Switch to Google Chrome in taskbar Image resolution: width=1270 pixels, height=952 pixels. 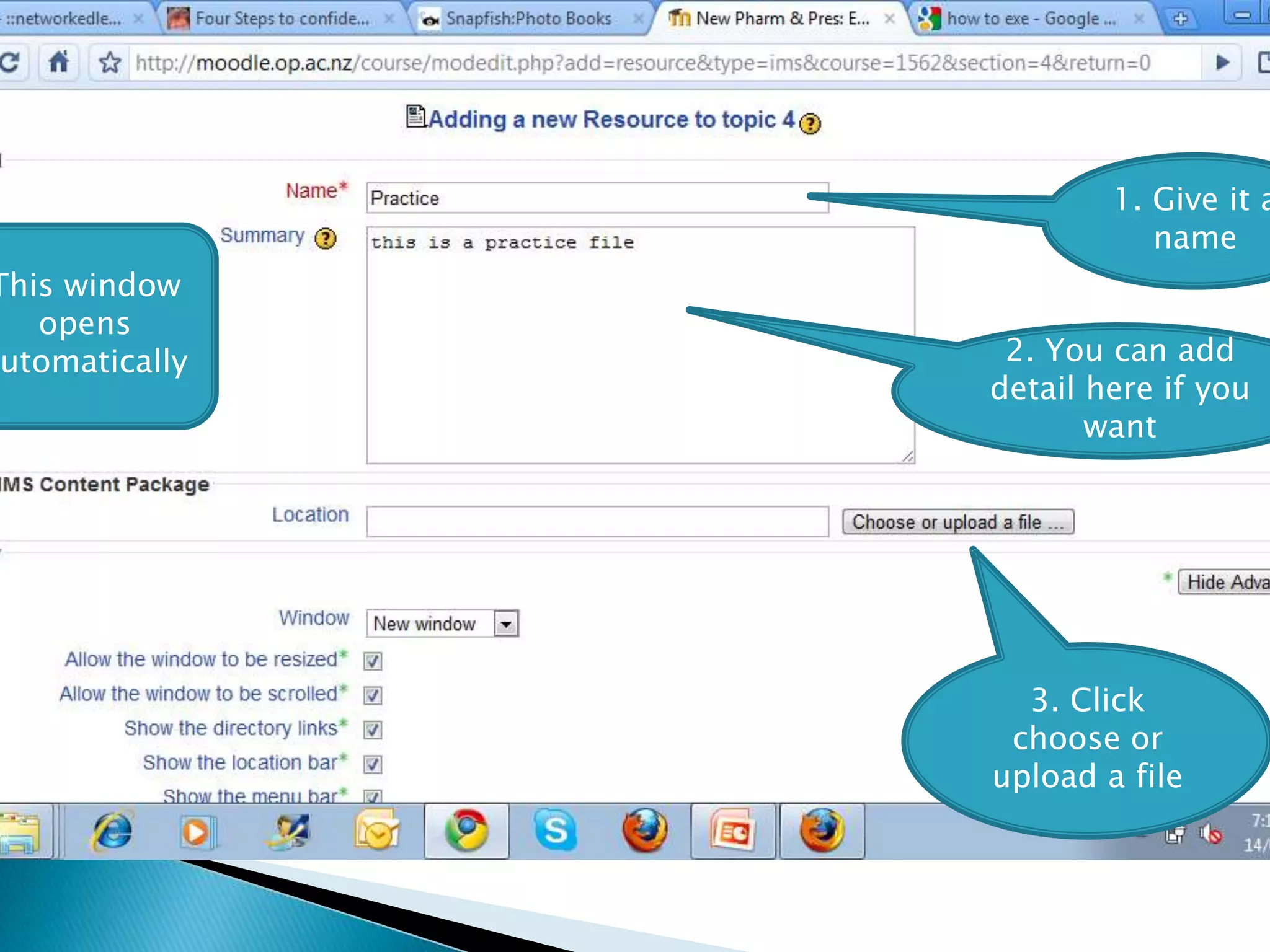(466, 831)
